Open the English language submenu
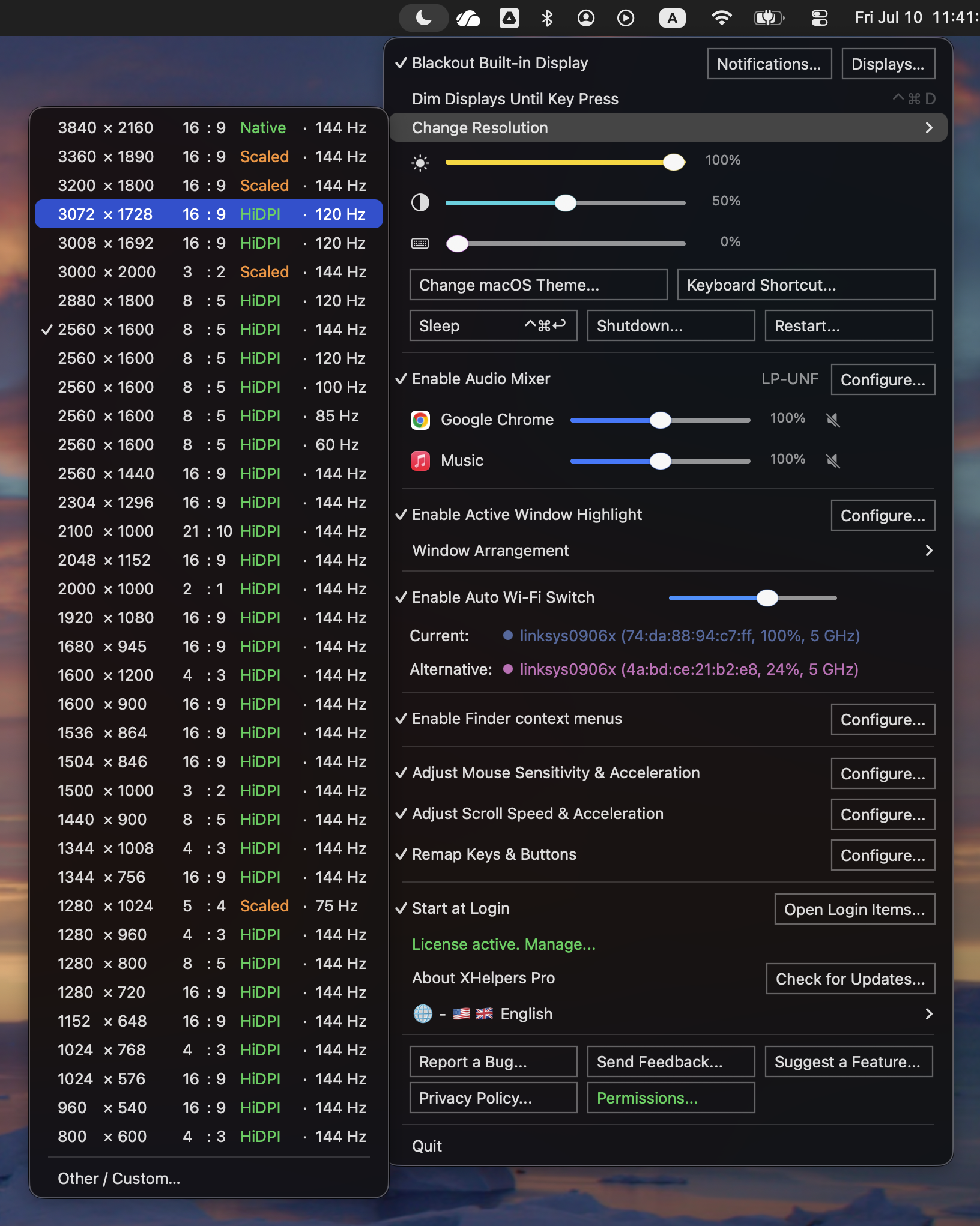 pyautogui.click(x=668, y=1014)
